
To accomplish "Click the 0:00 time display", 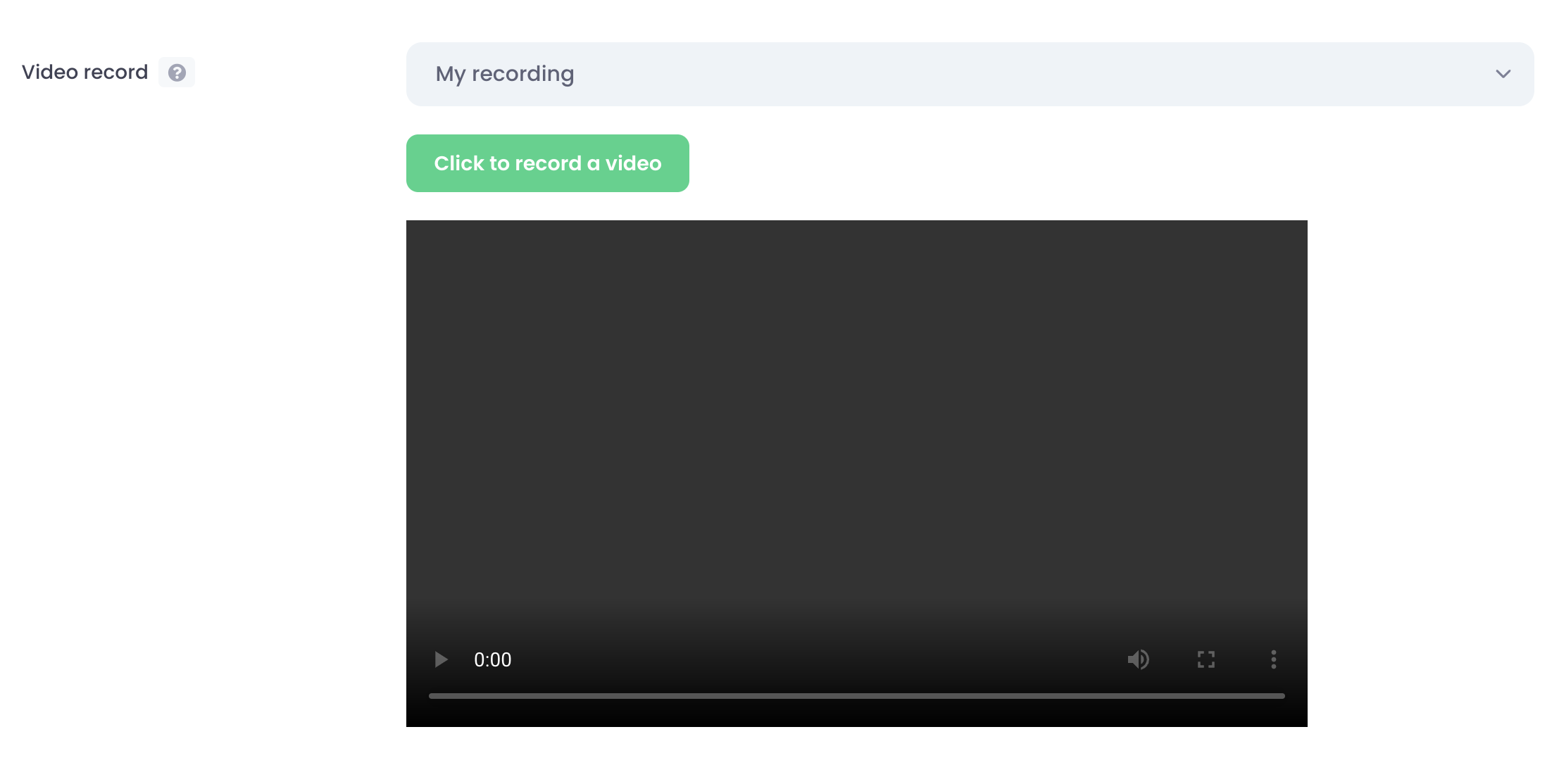I will (492, 659).
